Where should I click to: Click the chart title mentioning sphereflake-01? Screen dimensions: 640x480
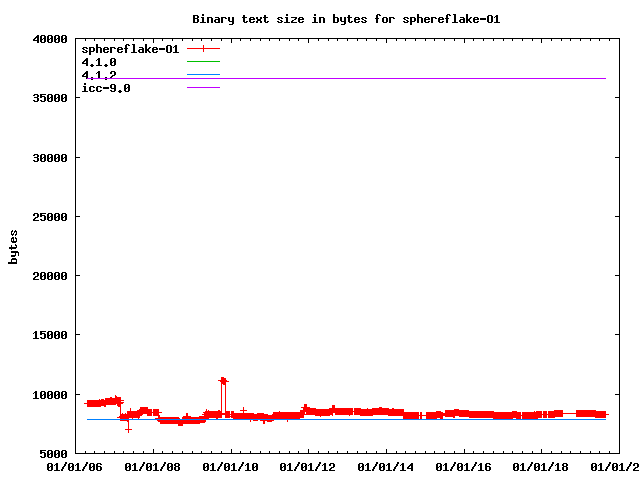pyautogui.click(x=345, y=19)
